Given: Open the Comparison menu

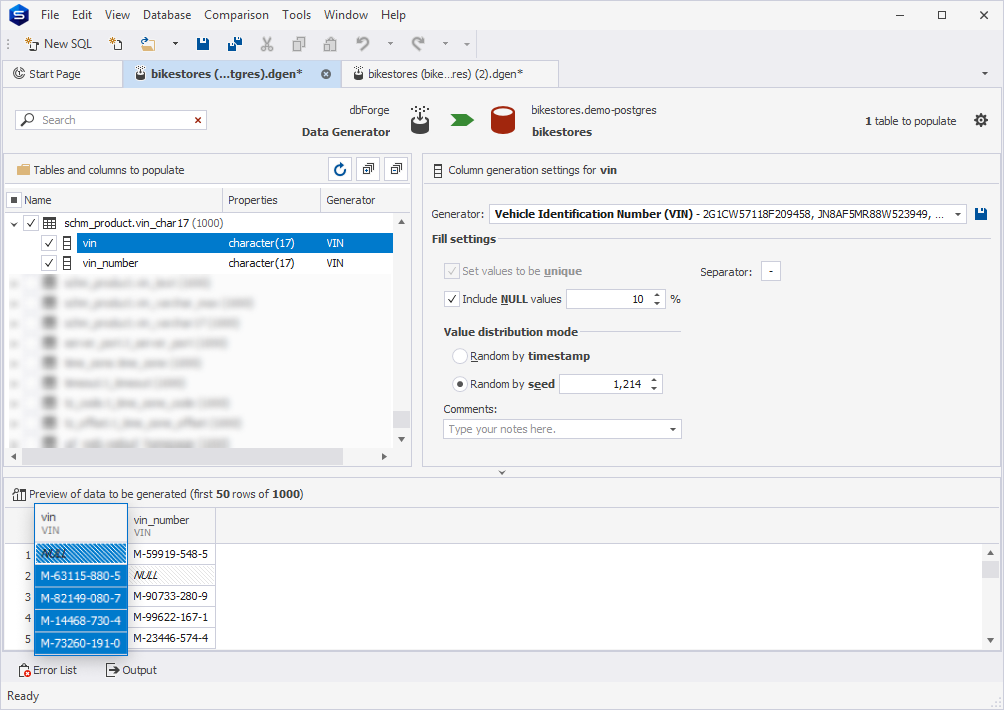Looking at the screenshot, I should pyautogui.click(x=236, y=15).
